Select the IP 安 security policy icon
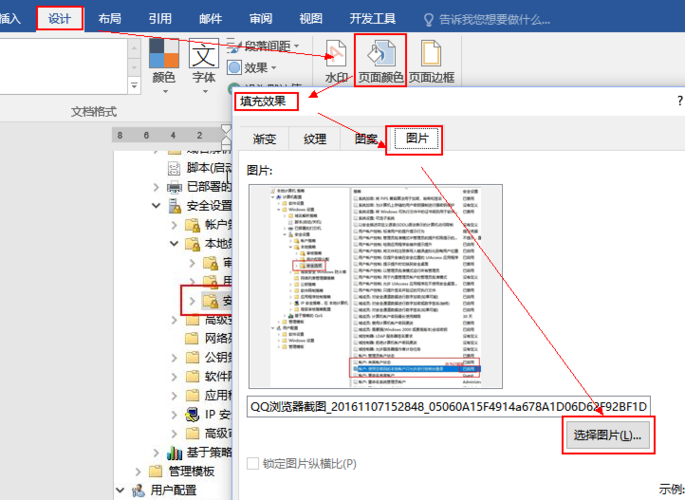The image size is (685, 500). pyautogui.click(x=192, y=414)
